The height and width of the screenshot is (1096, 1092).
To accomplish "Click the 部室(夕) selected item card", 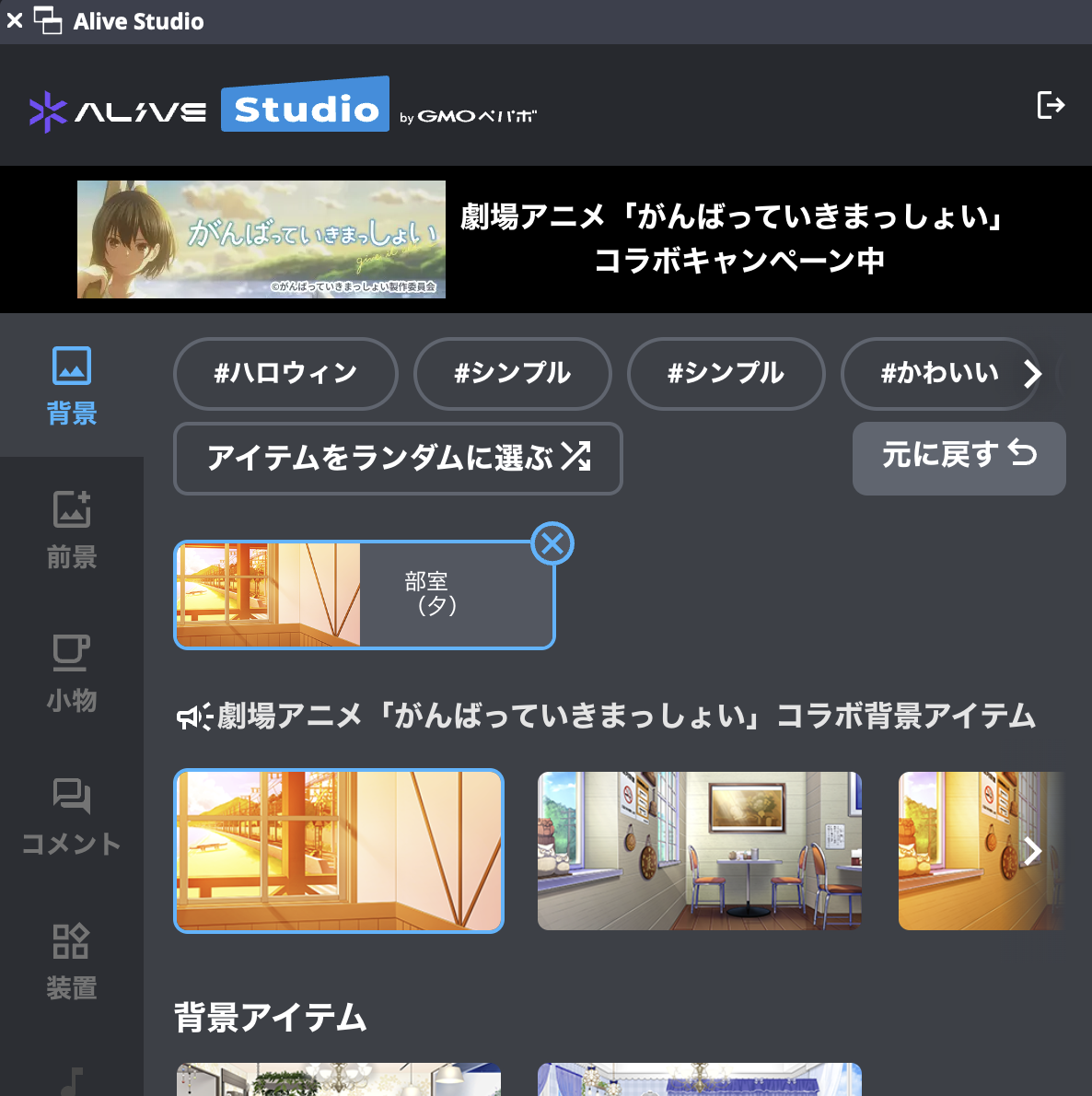I will tap(364, 595).
